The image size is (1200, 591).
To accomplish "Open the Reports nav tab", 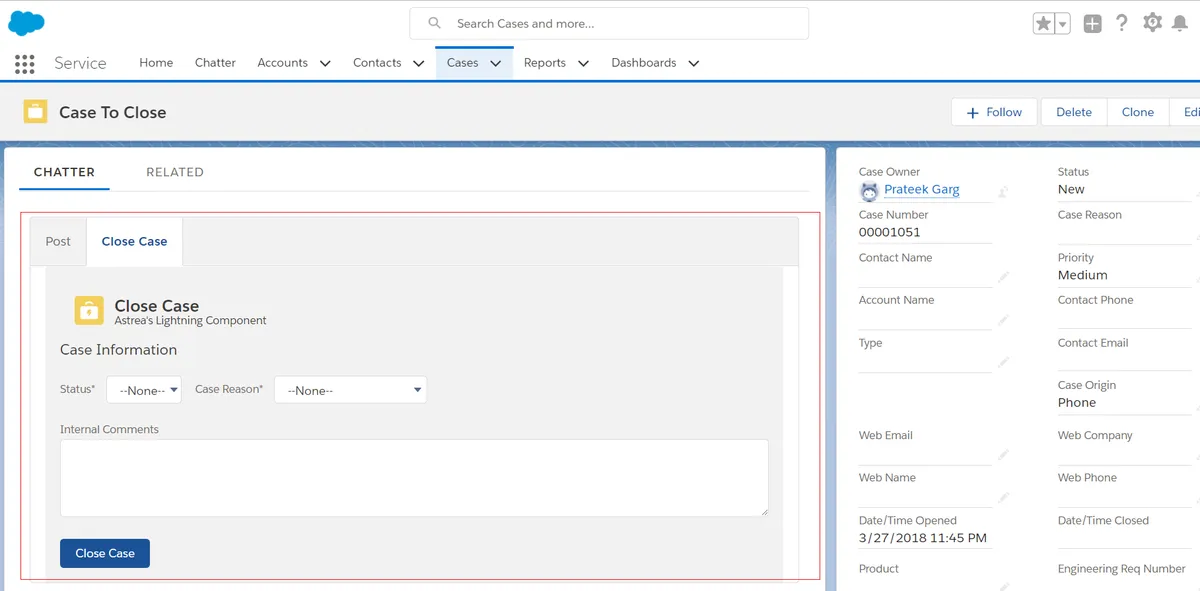I will click(545, 62).
